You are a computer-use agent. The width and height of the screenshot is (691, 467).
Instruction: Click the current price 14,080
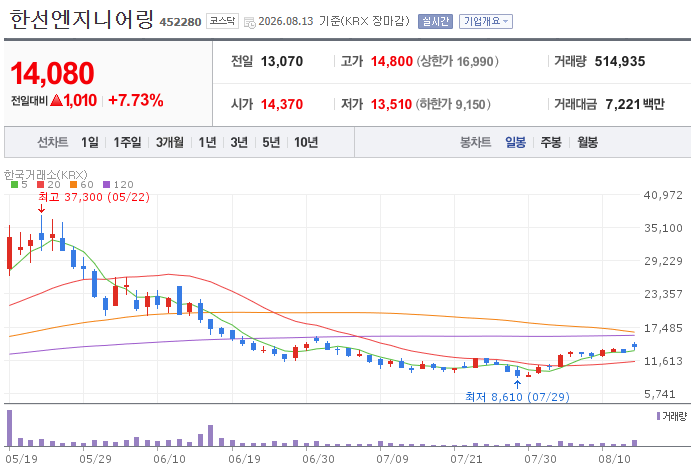click(52, 73)
